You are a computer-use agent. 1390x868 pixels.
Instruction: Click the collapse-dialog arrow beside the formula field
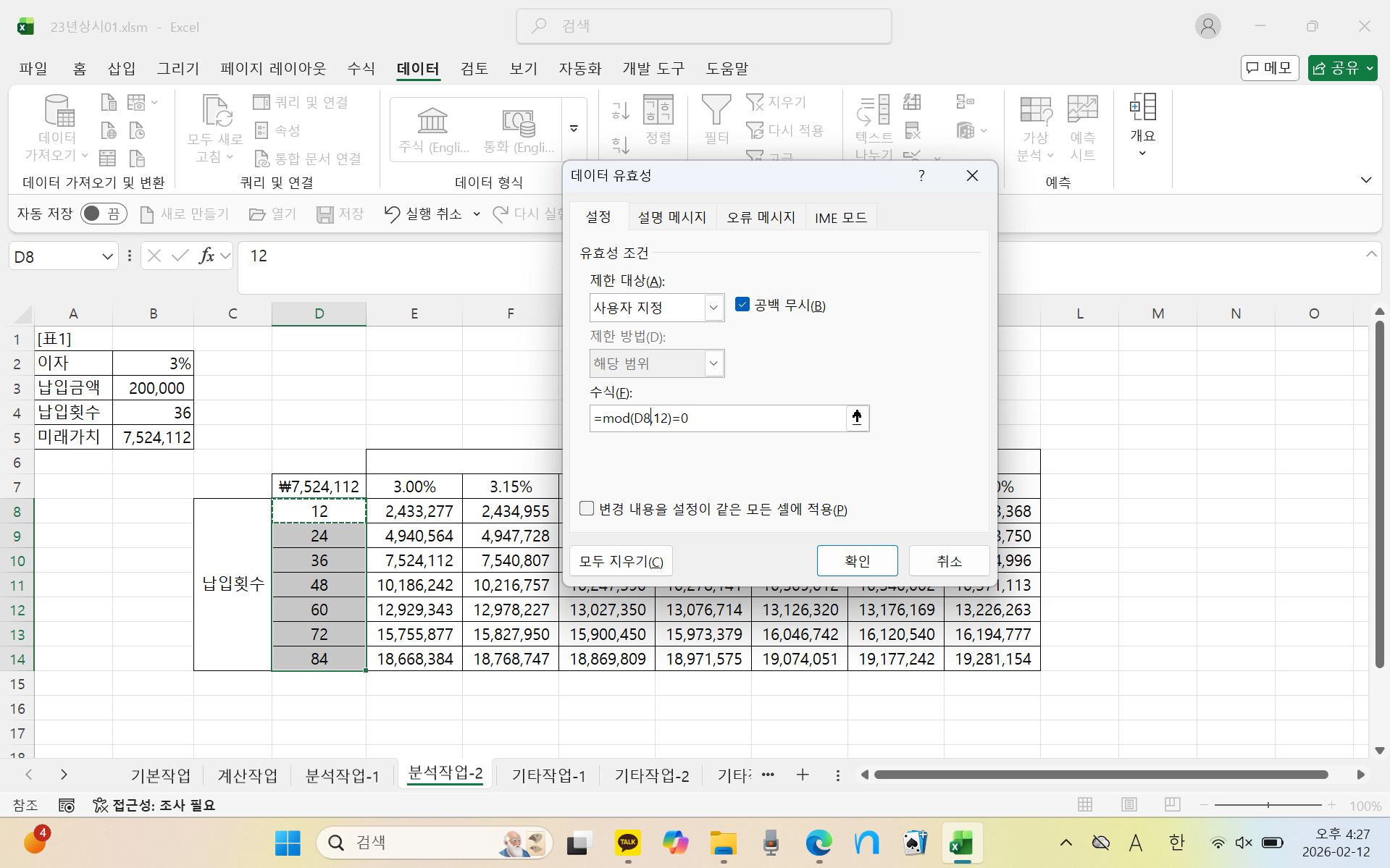click(857, 418)
